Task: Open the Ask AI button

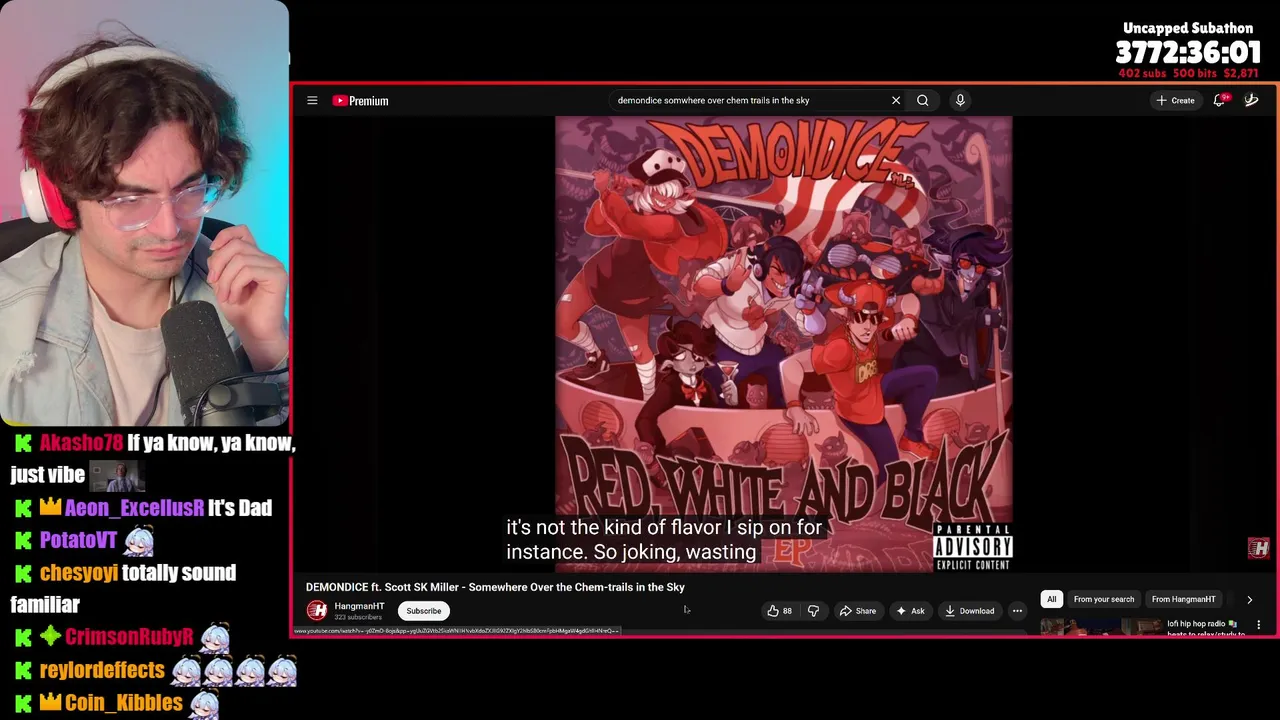Action: tap(910, 611)
